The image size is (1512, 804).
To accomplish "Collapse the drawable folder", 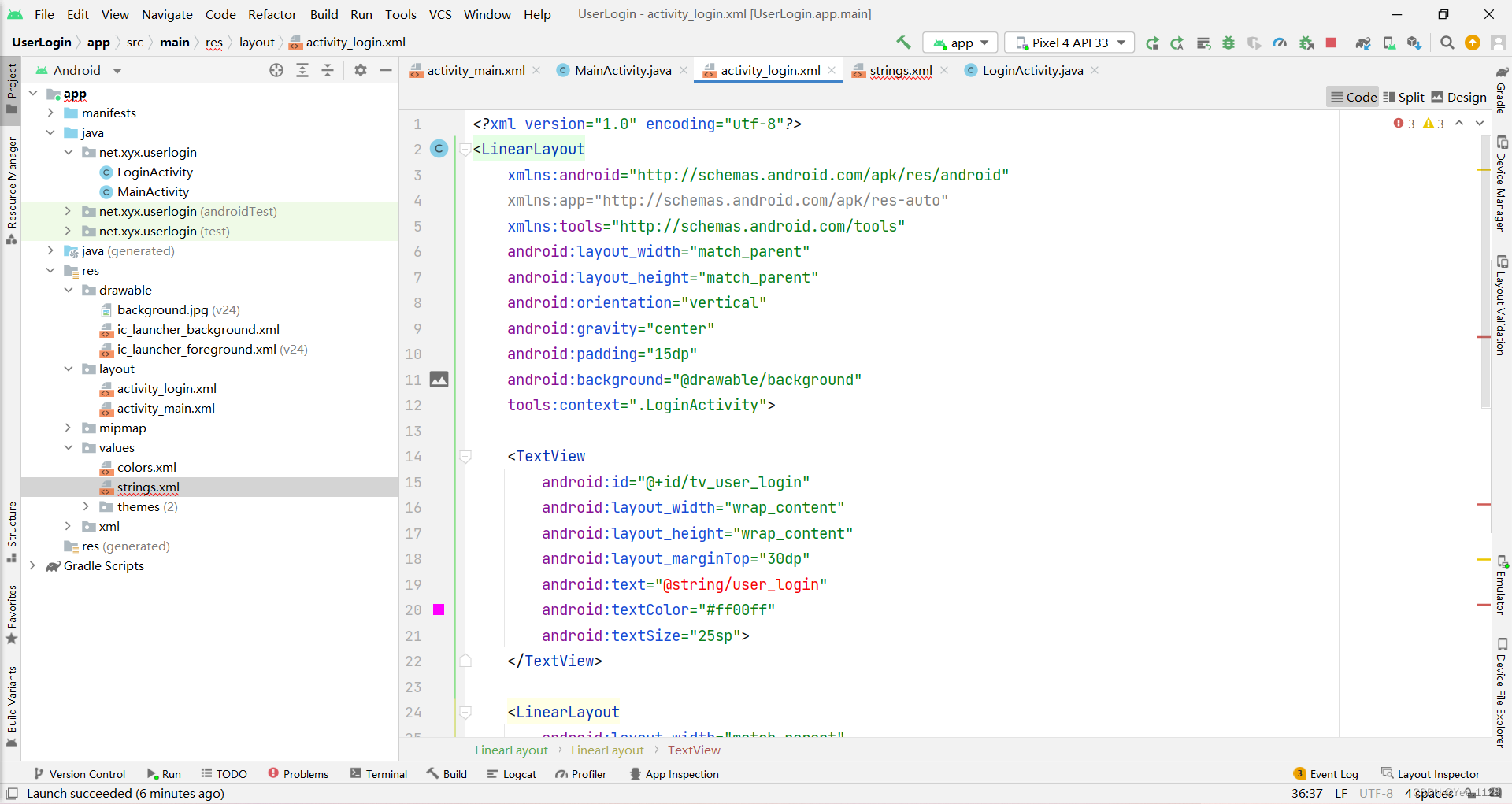I will tap(69, 291).
